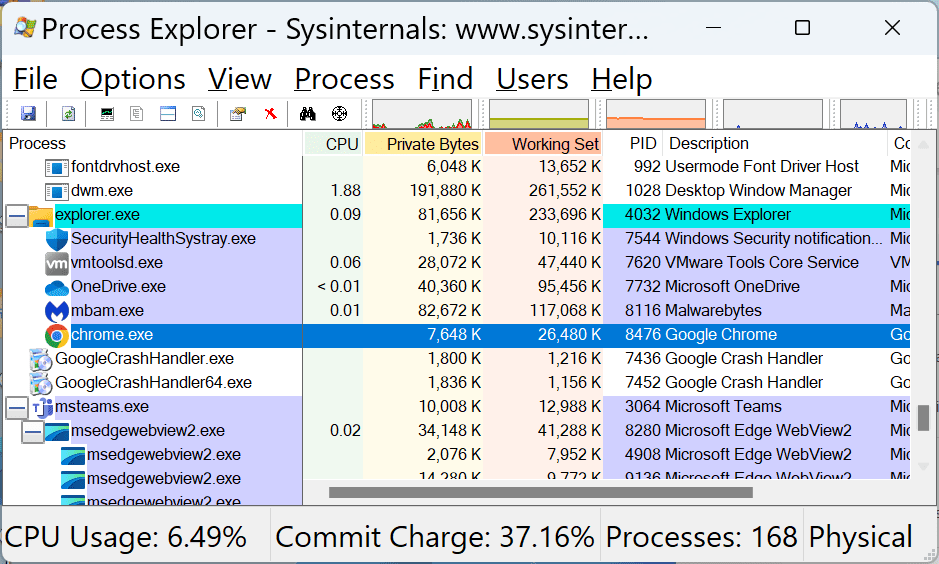Click the CPU usage mini graph
939x564 pixels.
421,114
